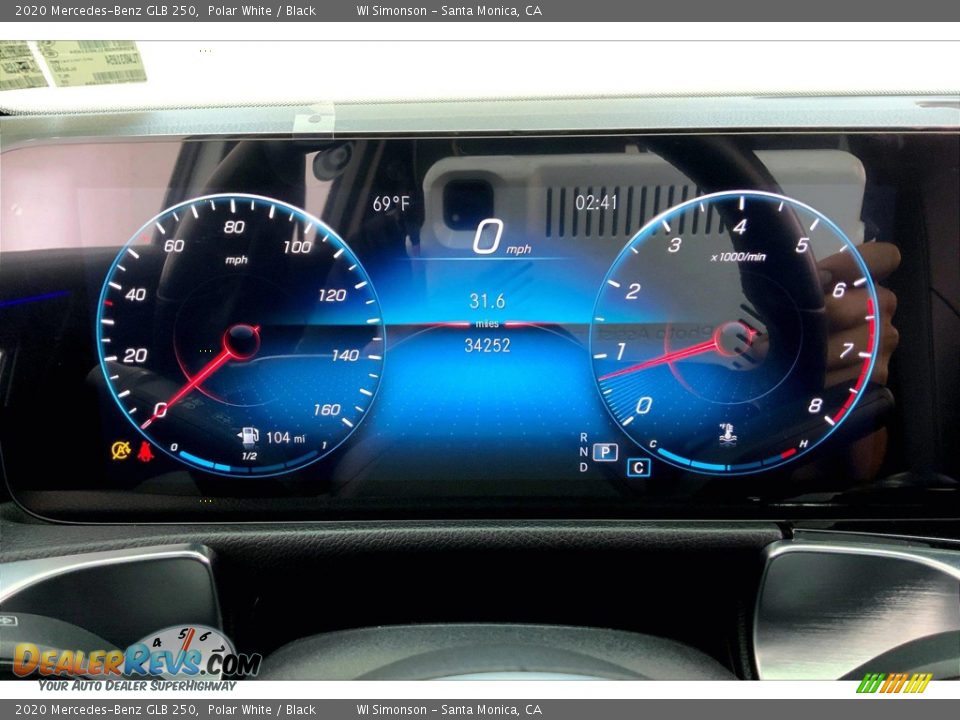
Task: Tap the coolant temperature icon
Action: (x=727, y=433)
